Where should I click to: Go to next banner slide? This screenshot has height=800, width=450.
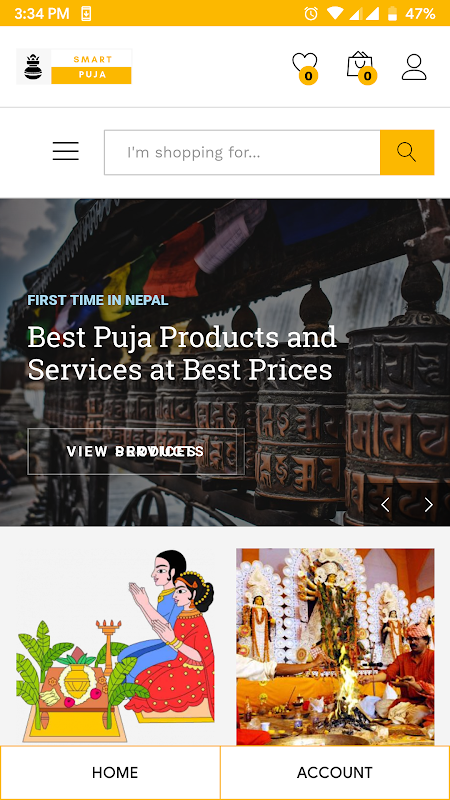[x=429, y=505]
